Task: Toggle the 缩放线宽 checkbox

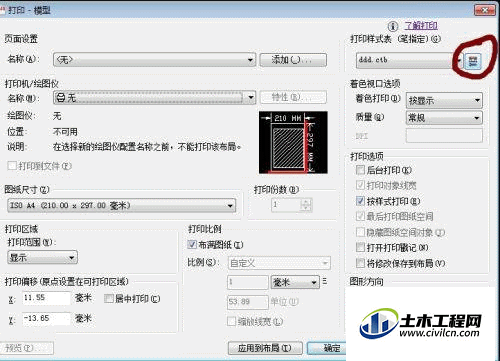Action: tap(231, 321)
